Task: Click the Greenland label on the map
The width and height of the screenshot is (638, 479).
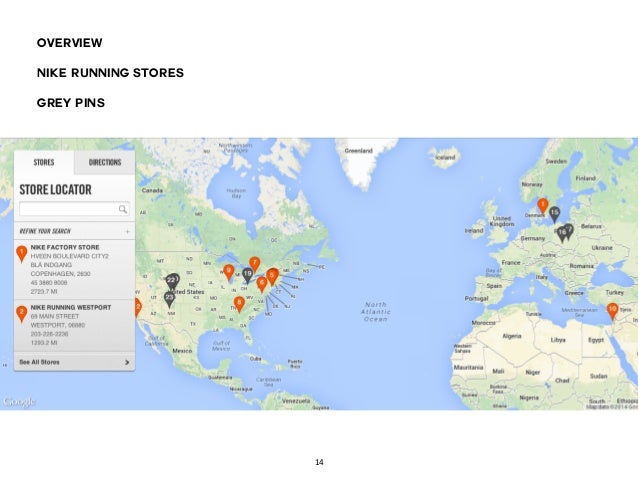Action: click(x=358, y=151)
